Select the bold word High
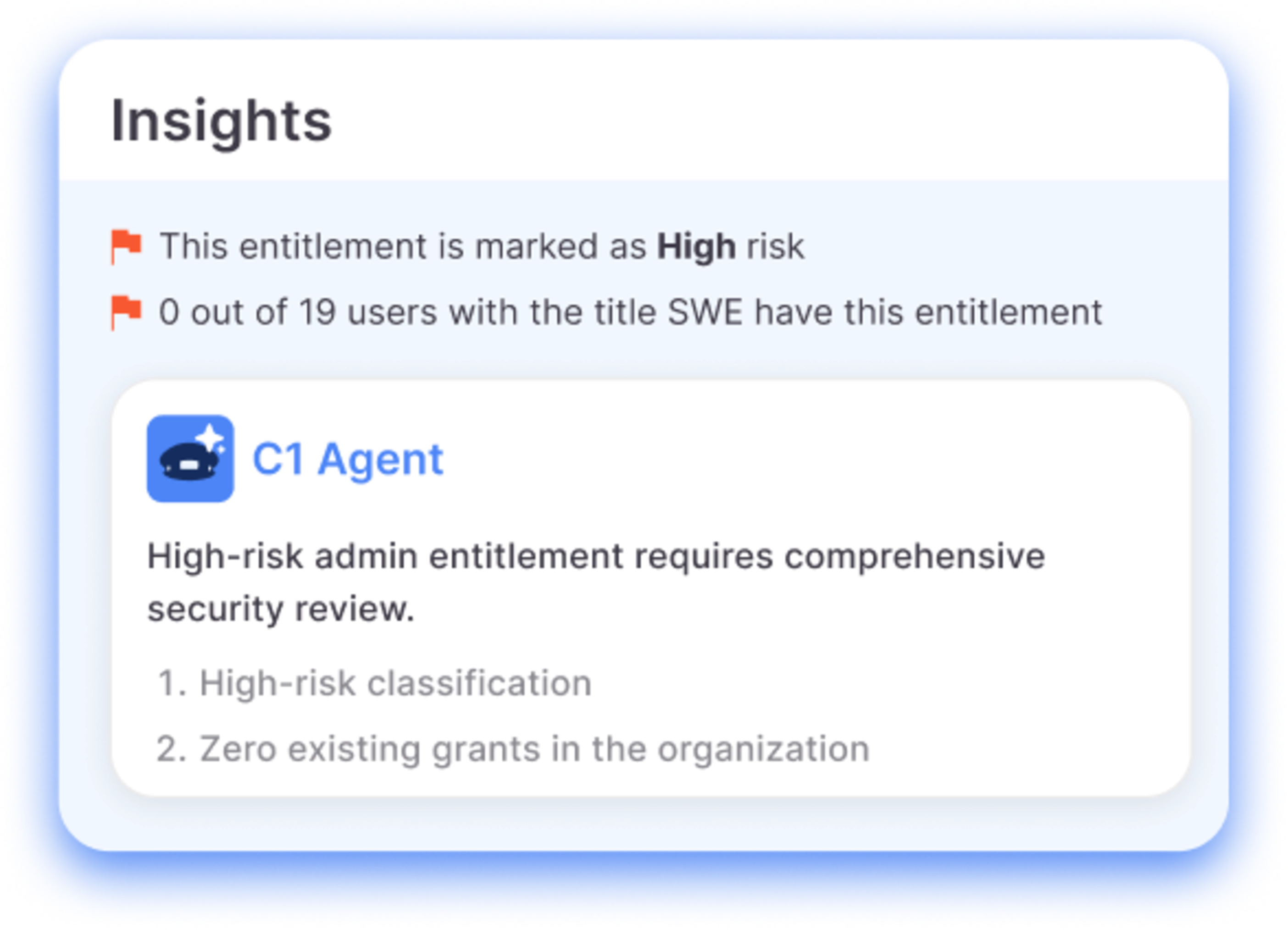 click(x=696, y=246)
